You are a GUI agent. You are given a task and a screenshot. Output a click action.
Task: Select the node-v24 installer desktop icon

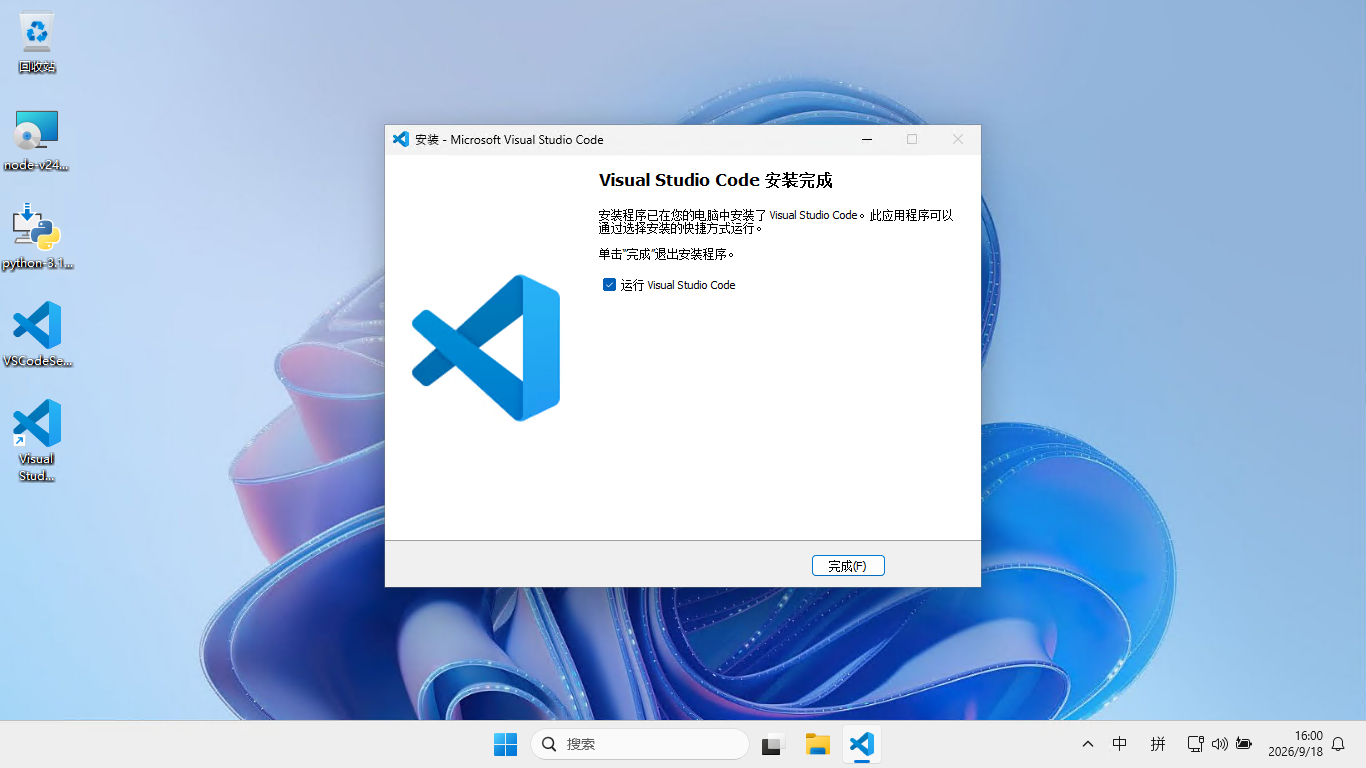coord(37,141)
